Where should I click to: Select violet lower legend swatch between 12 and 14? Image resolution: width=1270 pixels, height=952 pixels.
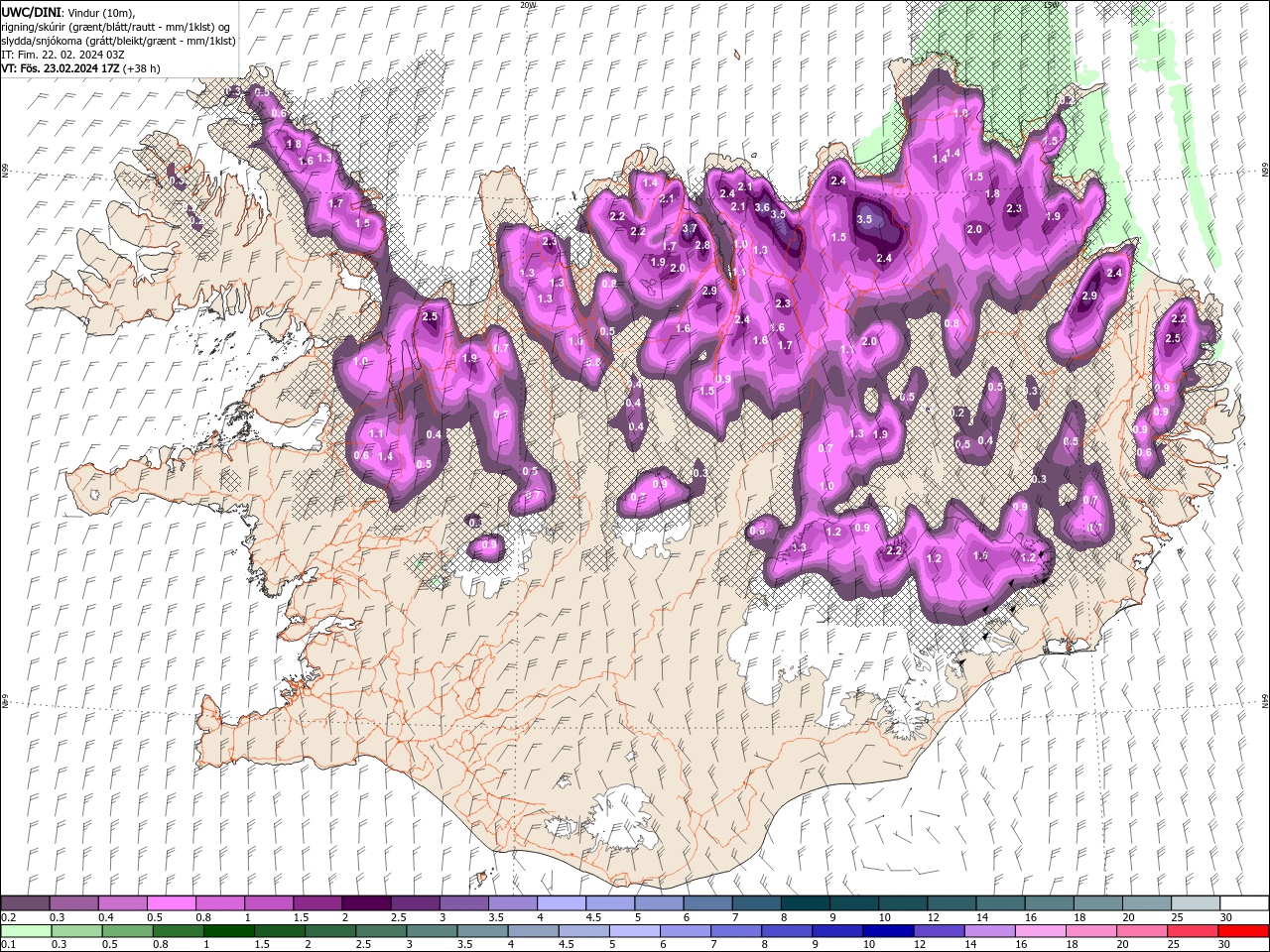(939, 930)
